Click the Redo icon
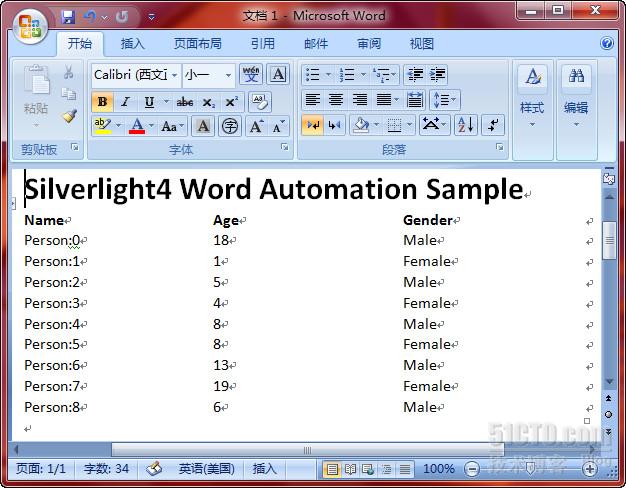The height and width of the screenshot is (488, 626). [x=122, y=17]
